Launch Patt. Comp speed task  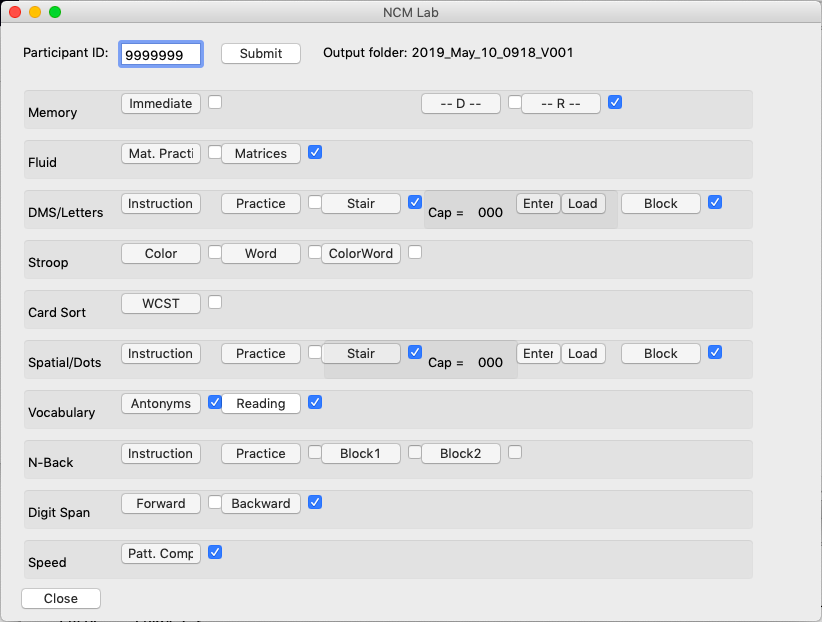pos(161,553)
